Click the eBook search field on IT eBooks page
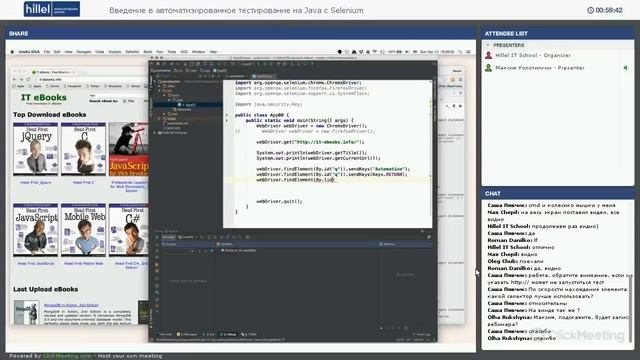The height and width of the screenshot is (360, 640). tap(118, 96)
